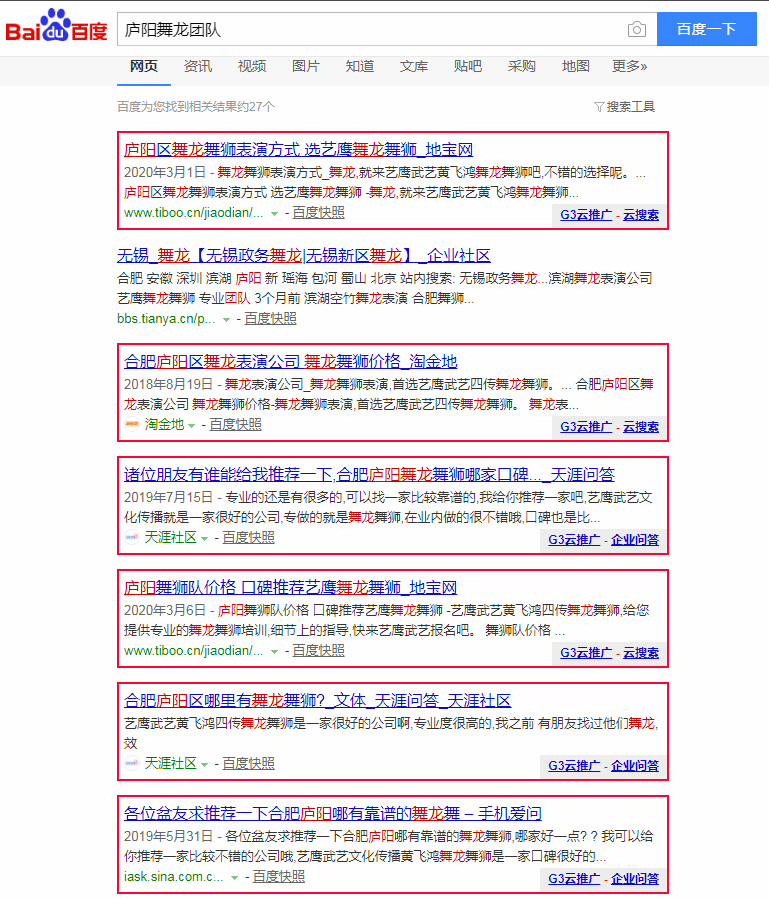Switch to the 贴吧 tab

[467, 67]
